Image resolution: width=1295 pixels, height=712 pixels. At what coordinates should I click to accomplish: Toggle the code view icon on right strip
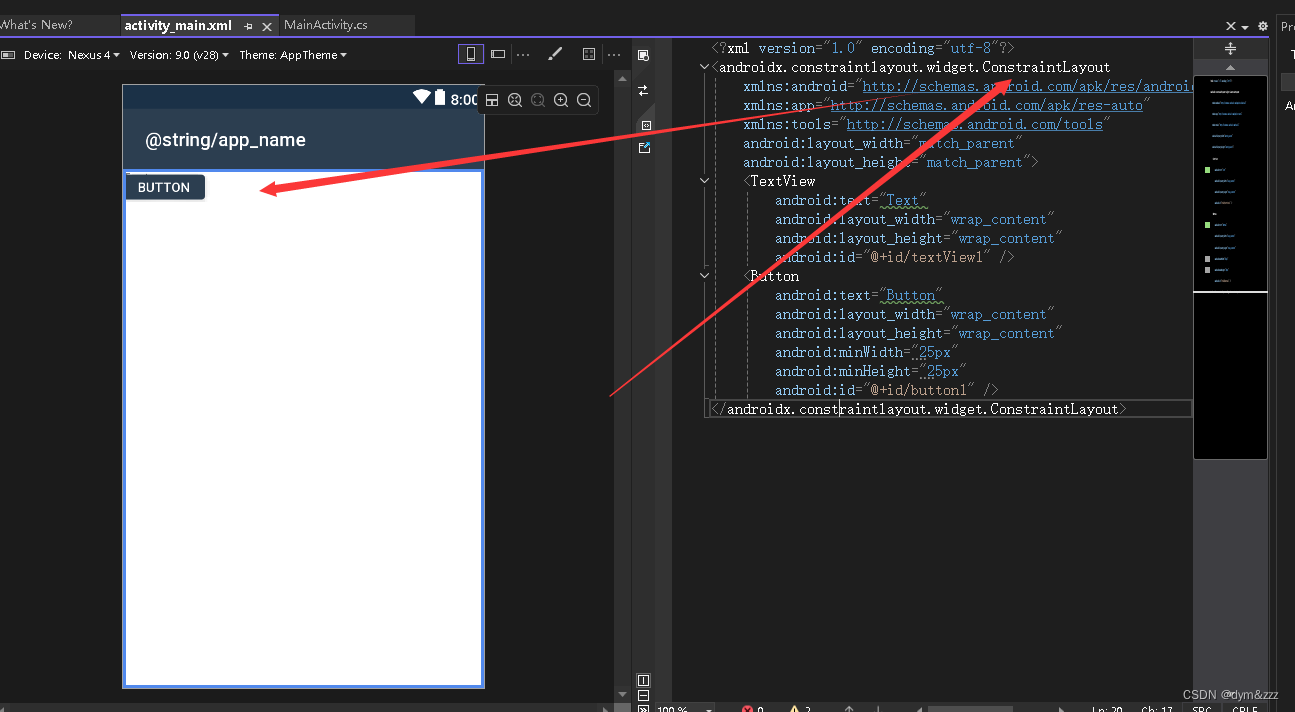coord(645,124)
